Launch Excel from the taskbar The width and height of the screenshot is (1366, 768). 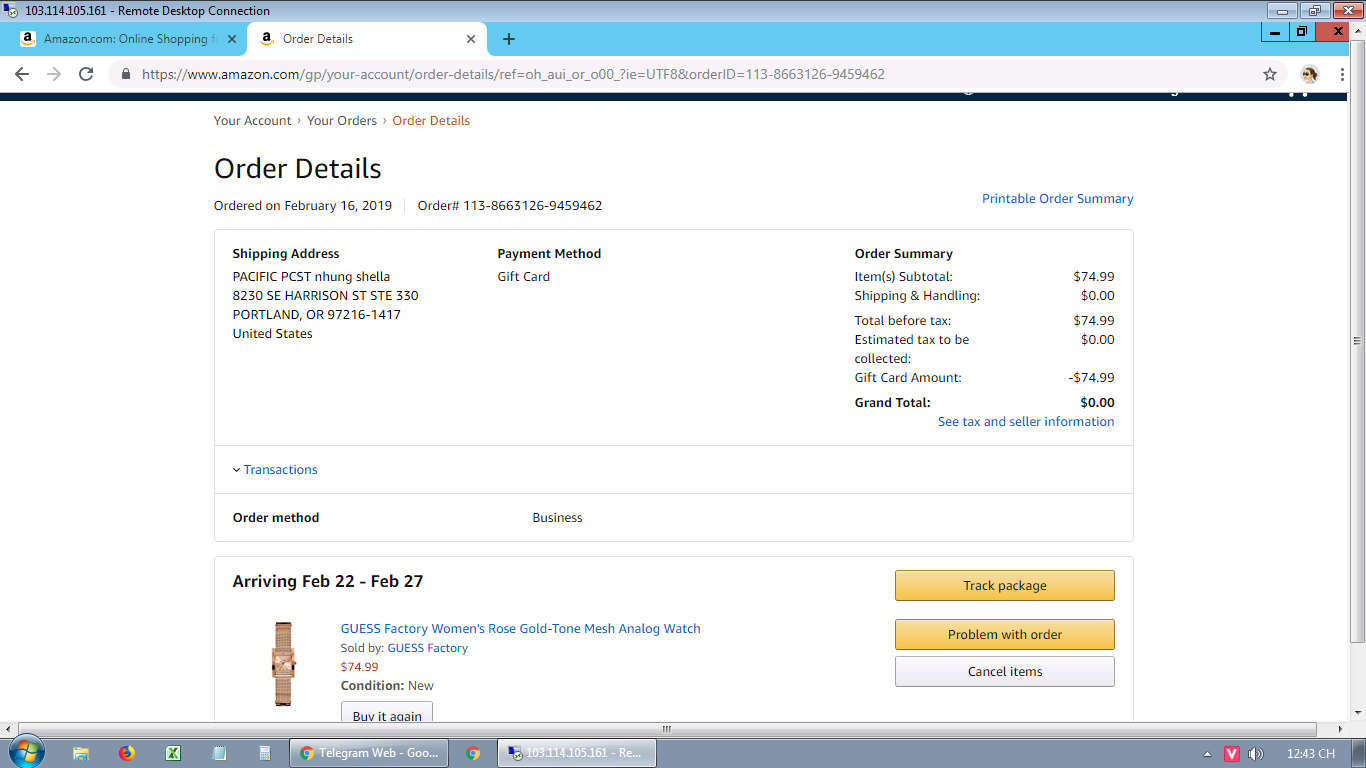pyautogui.click(x=173, y=753)
